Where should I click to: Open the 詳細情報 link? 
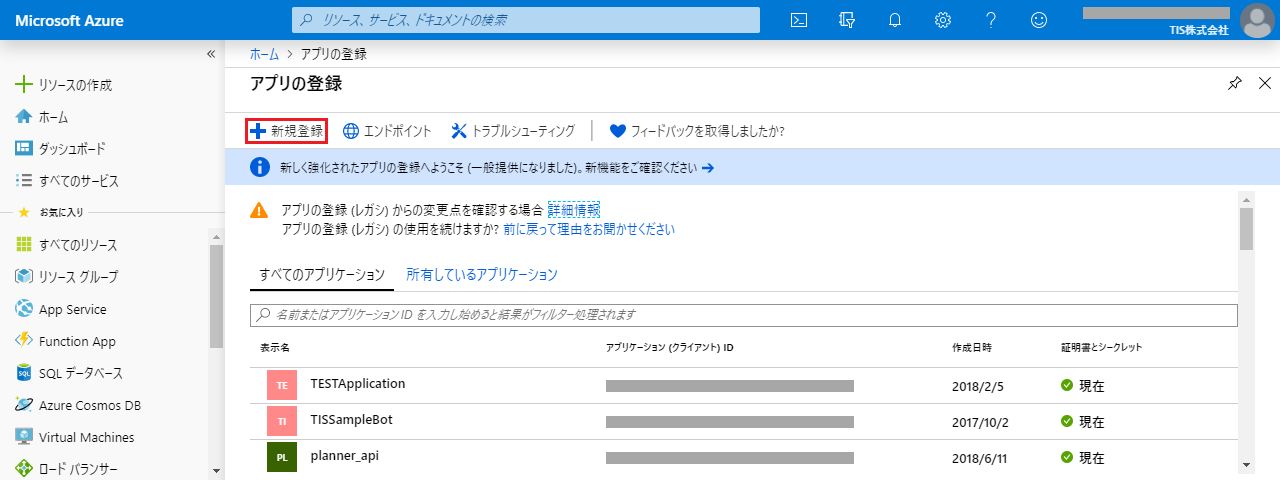574,210
